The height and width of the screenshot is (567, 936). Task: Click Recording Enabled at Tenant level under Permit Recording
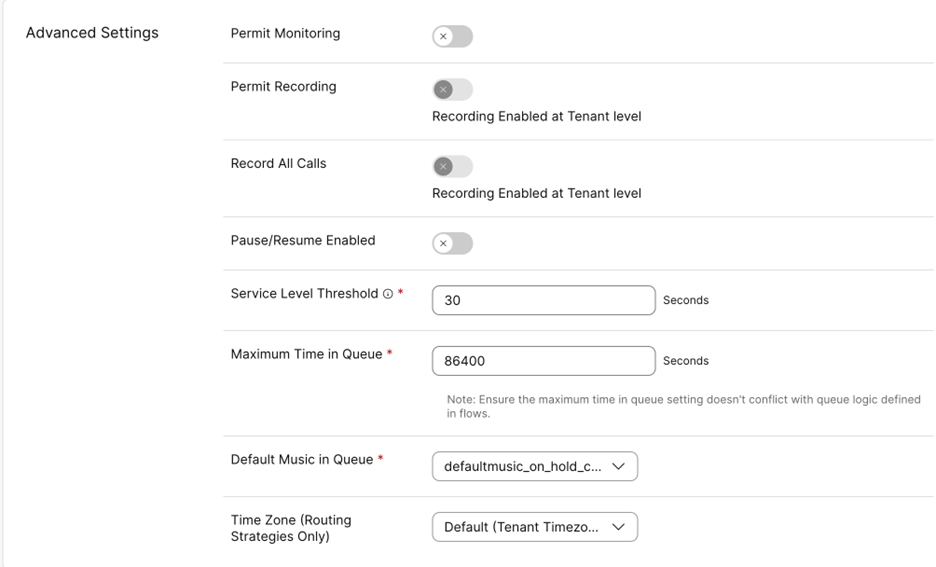pyautogui.click(x=537, y=116)
